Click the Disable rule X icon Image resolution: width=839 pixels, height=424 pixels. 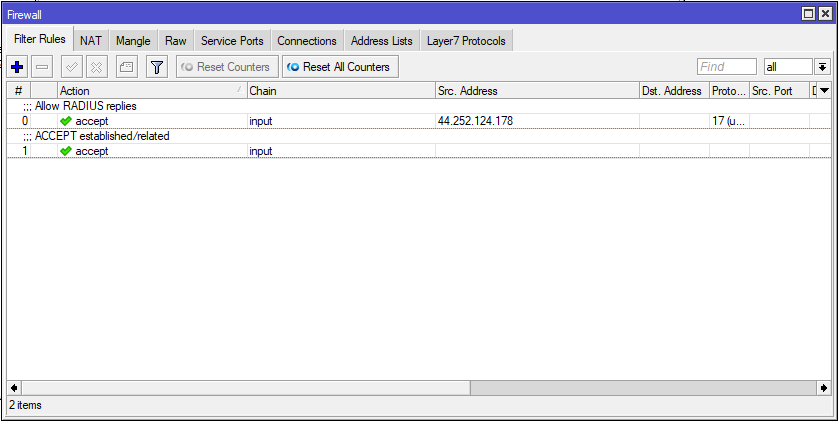click(x=96, y=67)
